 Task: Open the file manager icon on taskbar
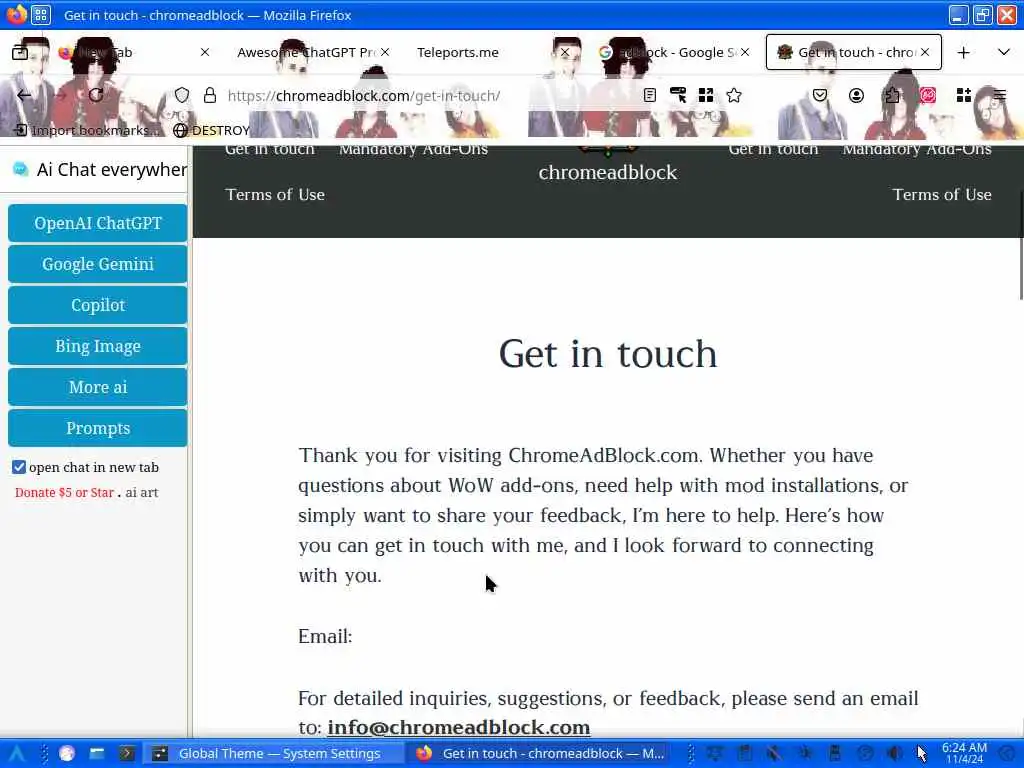97,754
